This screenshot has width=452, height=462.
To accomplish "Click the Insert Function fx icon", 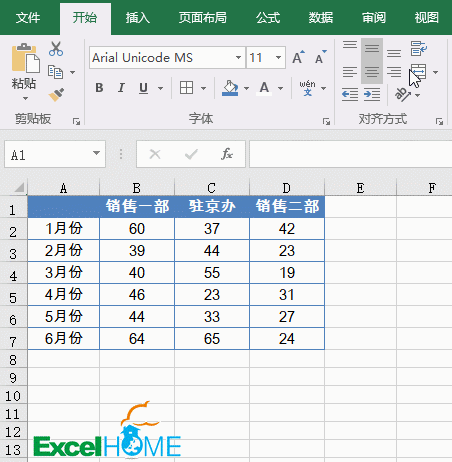I will [x=227, y=154].
